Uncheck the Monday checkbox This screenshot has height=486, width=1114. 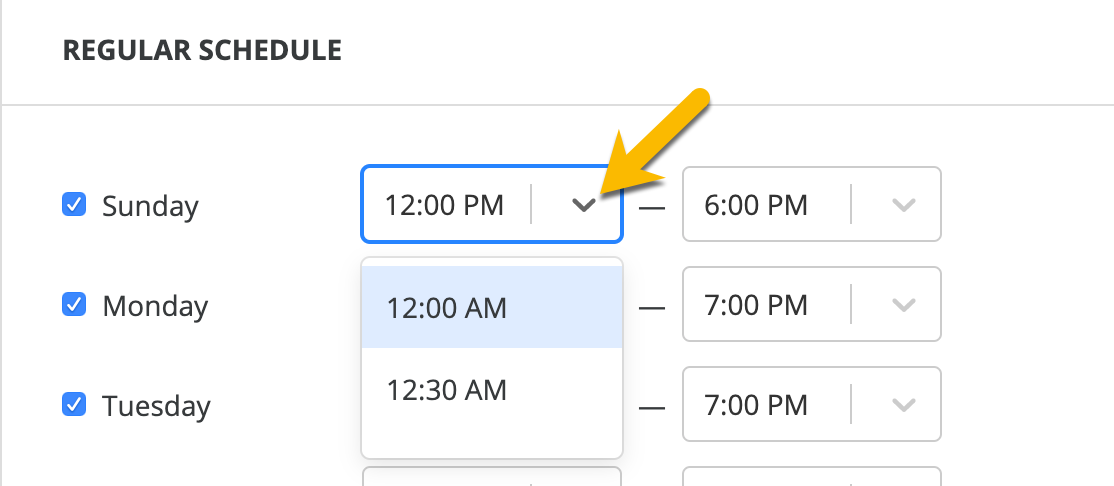(73, 304)
